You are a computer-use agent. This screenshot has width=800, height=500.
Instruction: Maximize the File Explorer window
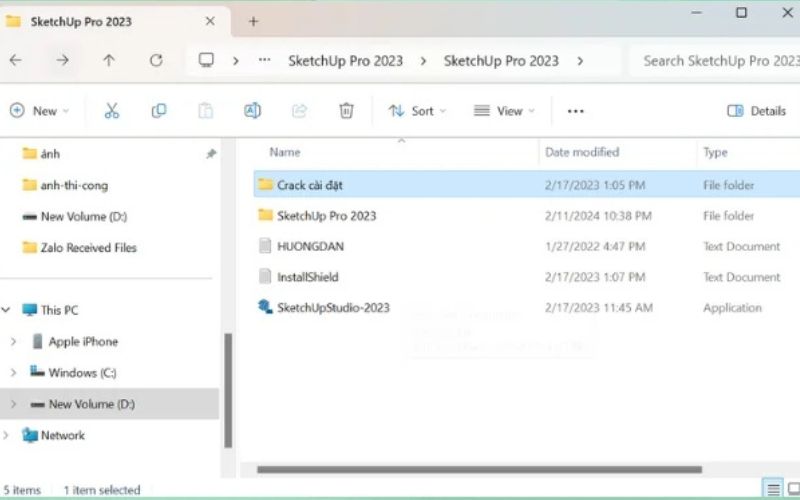click(741, 13)
